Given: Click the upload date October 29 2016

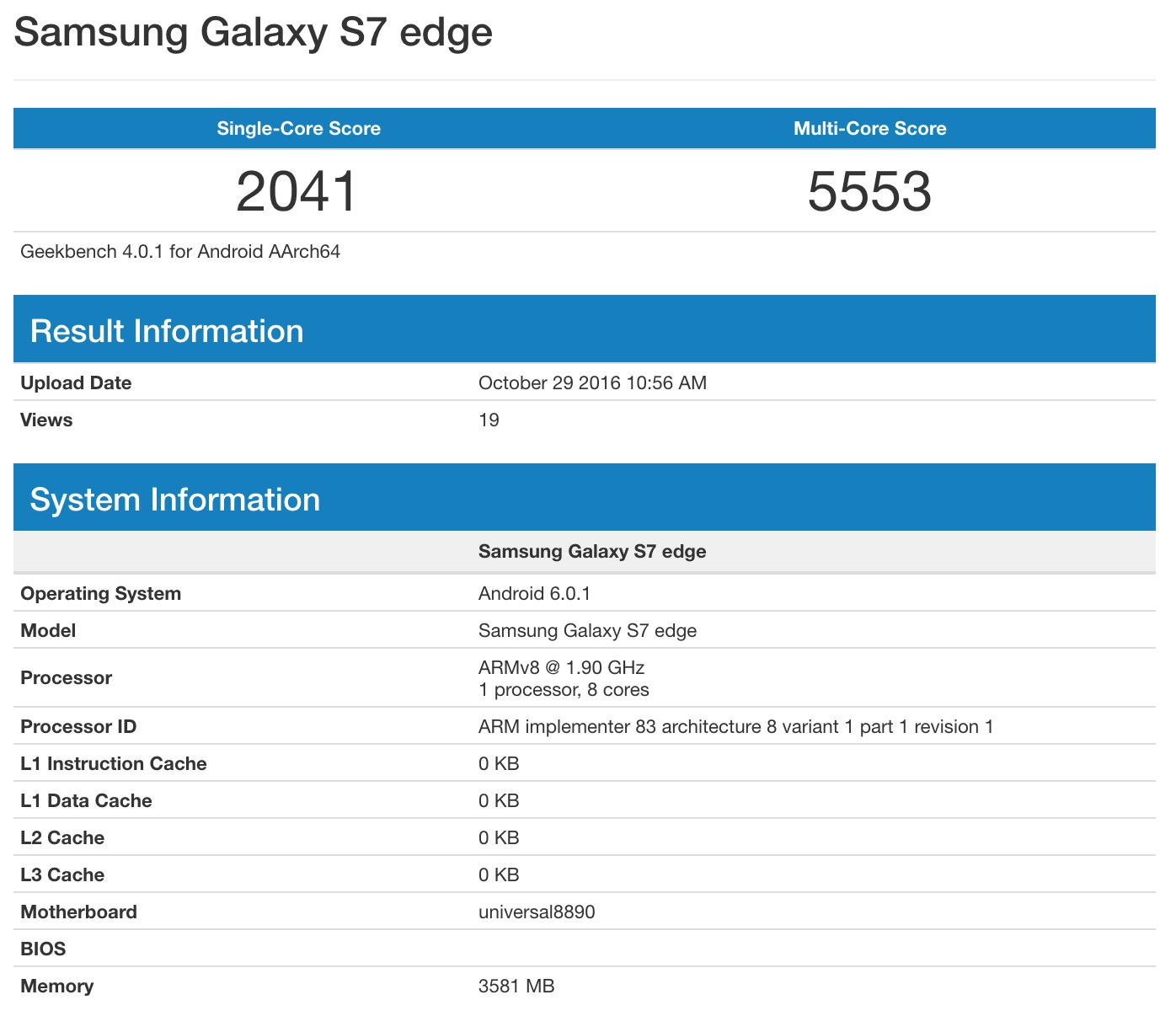Looking at the screenshot, I should pos(592,383).
